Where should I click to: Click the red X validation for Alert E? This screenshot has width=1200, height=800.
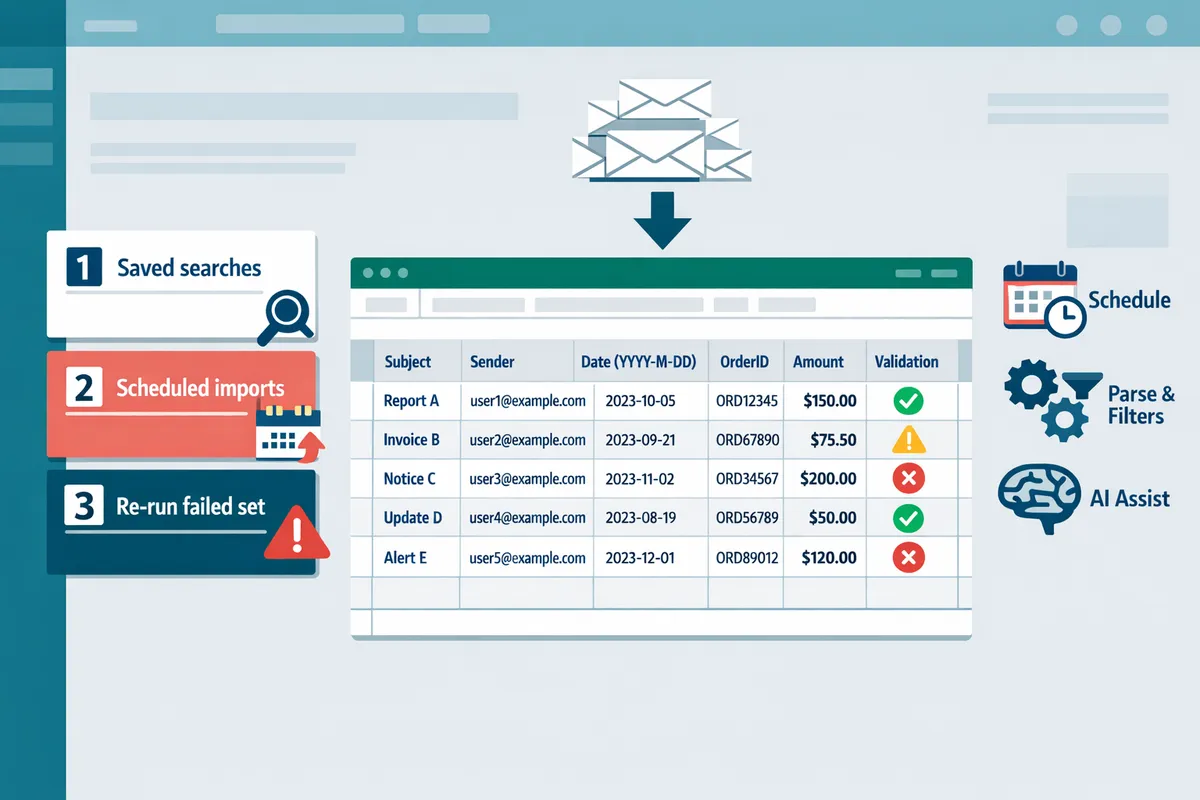coord(908,558)
